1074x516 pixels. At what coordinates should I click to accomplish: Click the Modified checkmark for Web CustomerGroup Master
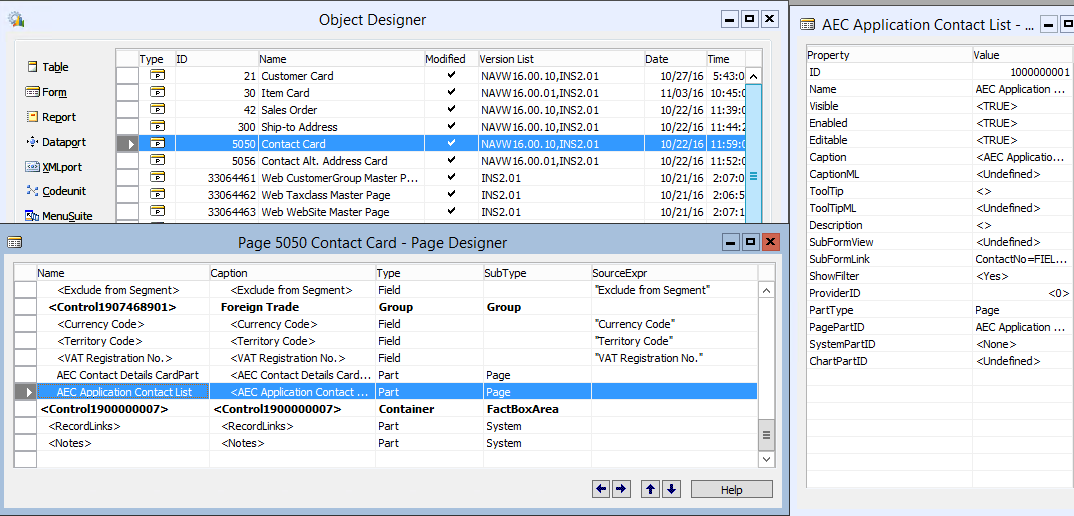coord(451,177)
